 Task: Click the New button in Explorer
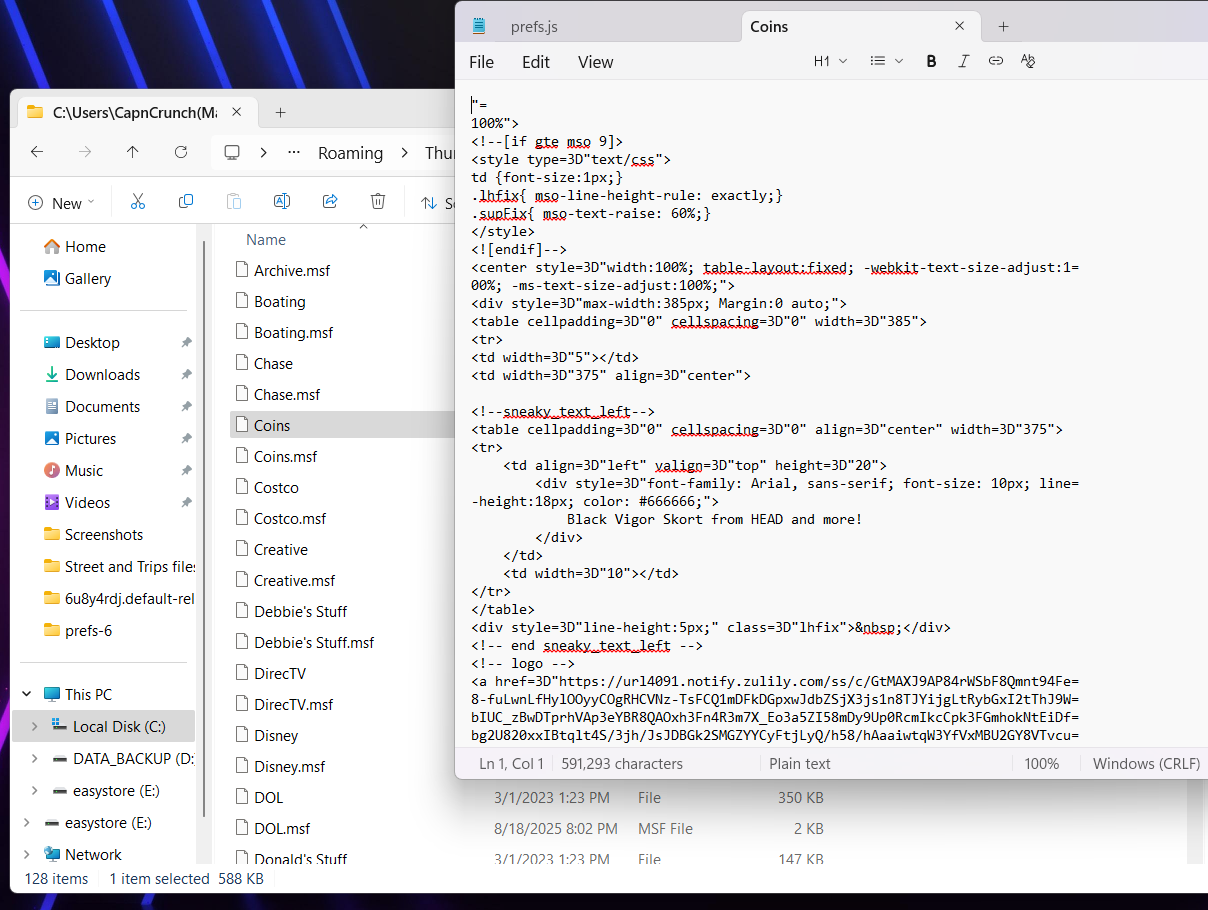pyautogui.click(x=61, y=203)
